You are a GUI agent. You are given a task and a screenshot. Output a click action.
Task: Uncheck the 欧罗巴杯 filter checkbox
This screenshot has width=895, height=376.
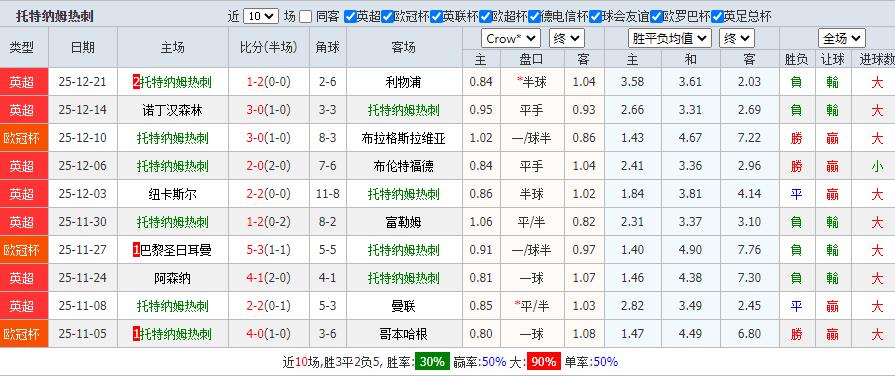[x=657, y=17]
